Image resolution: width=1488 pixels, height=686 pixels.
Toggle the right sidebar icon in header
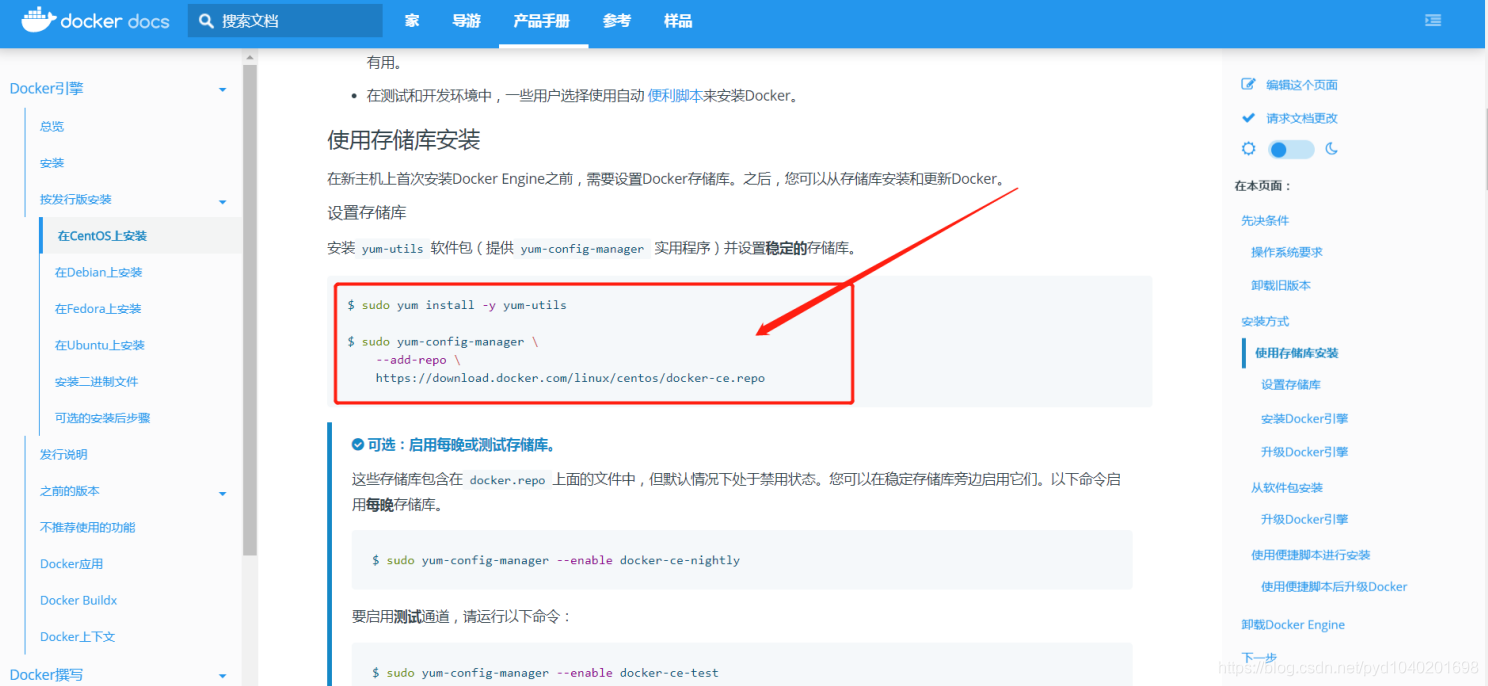click(1433, 20)
